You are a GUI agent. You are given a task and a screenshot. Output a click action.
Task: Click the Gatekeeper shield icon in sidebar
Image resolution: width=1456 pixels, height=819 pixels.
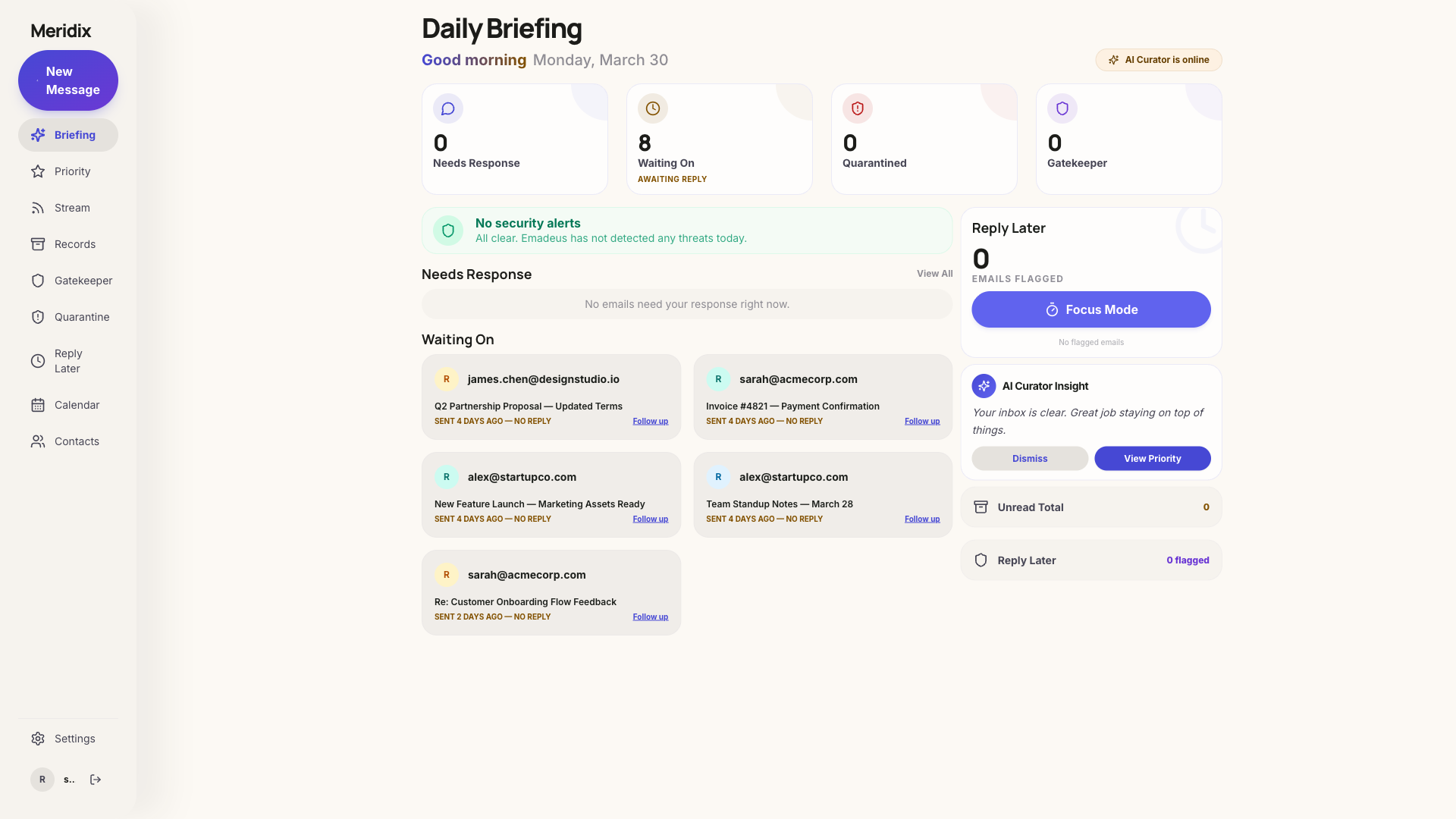pyautogui.click(x=38, y=281)
